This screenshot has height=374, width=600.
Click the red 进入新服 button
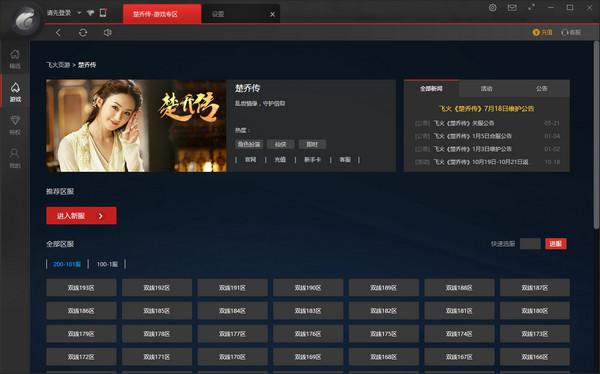[82, 216]
